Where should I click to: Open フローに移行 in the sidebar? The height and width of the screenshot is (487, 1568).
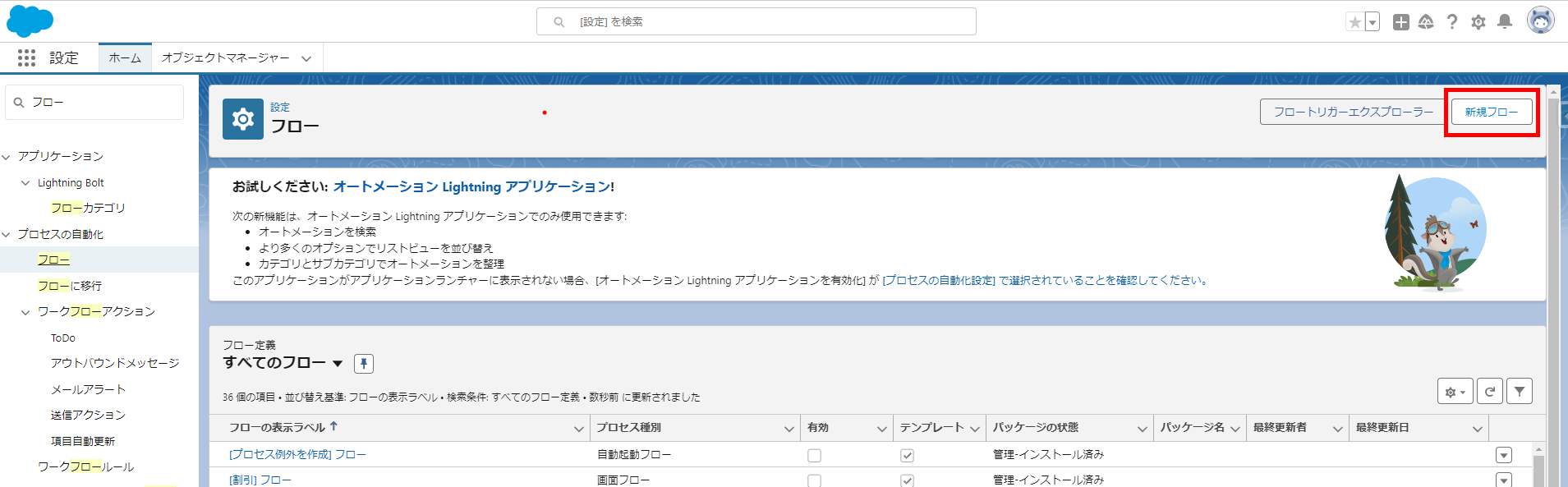point(70,286)
